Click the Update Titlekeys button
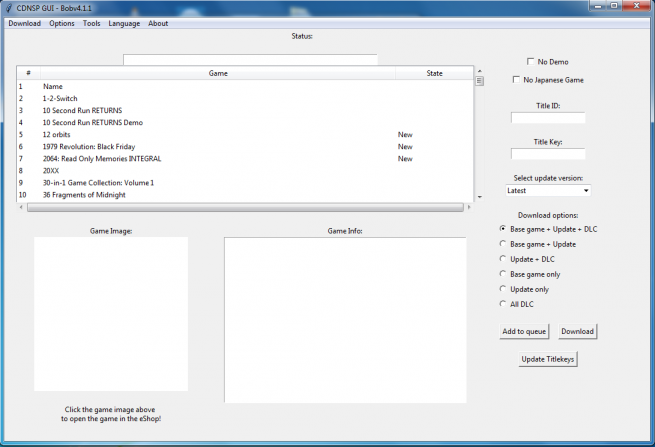The width and height of the screenshot is (655, 447). coord(548,358)
